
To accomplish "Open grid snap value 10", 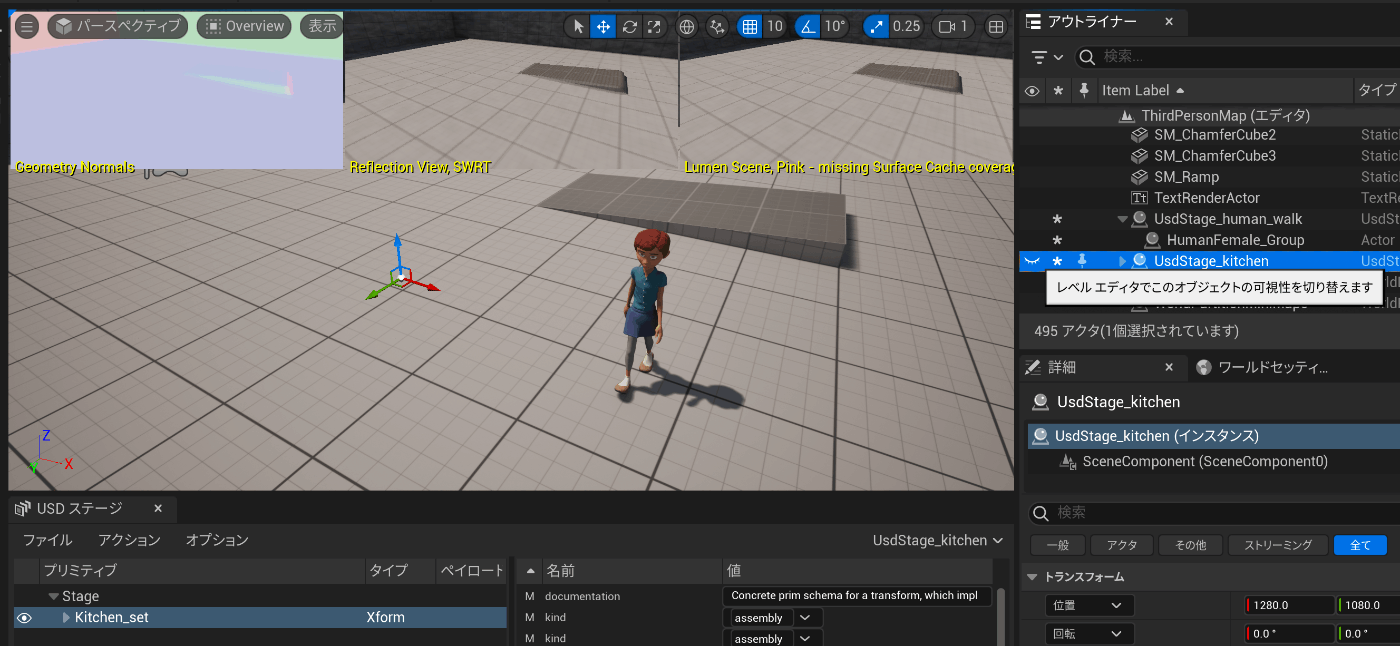I will (x=774, y=27).
